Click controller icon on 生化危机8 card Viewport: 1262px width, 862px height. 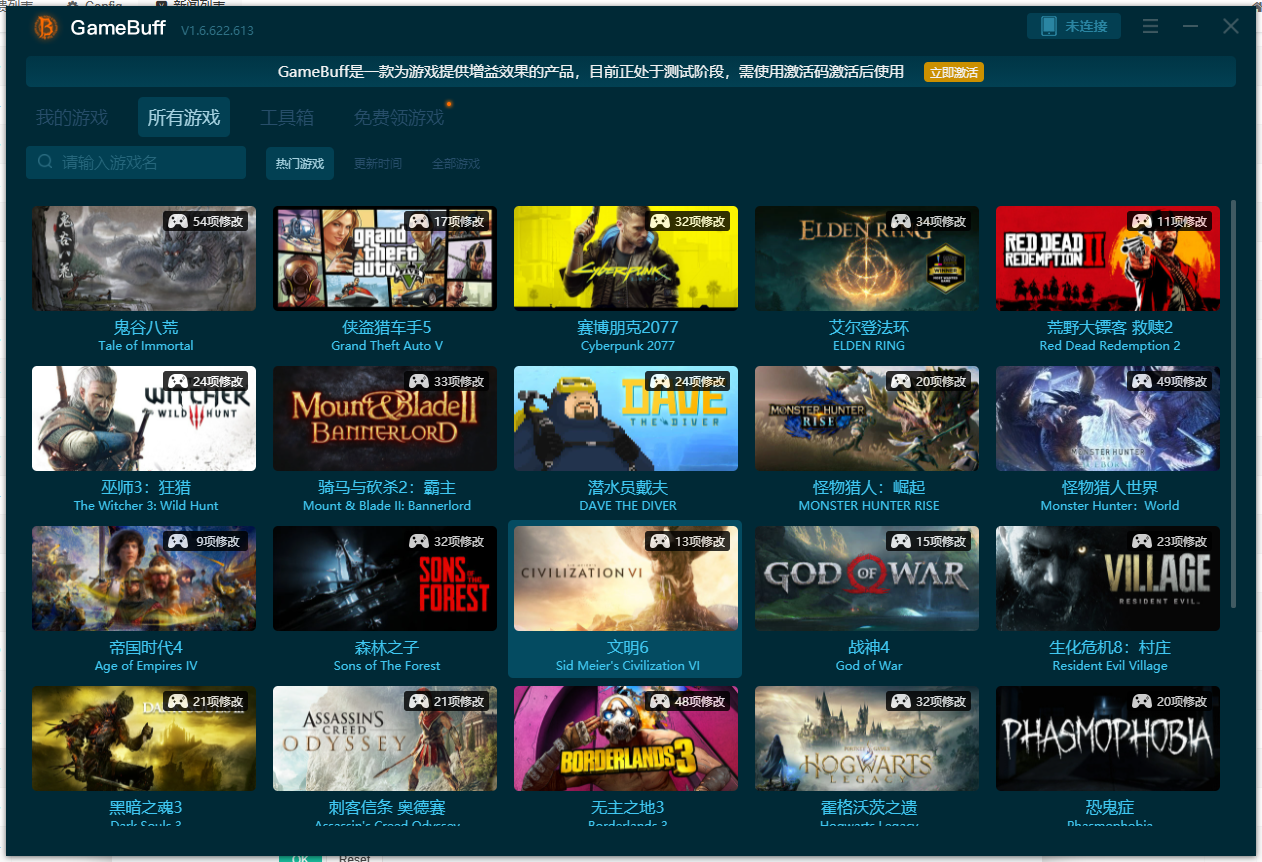point(1141,541)
